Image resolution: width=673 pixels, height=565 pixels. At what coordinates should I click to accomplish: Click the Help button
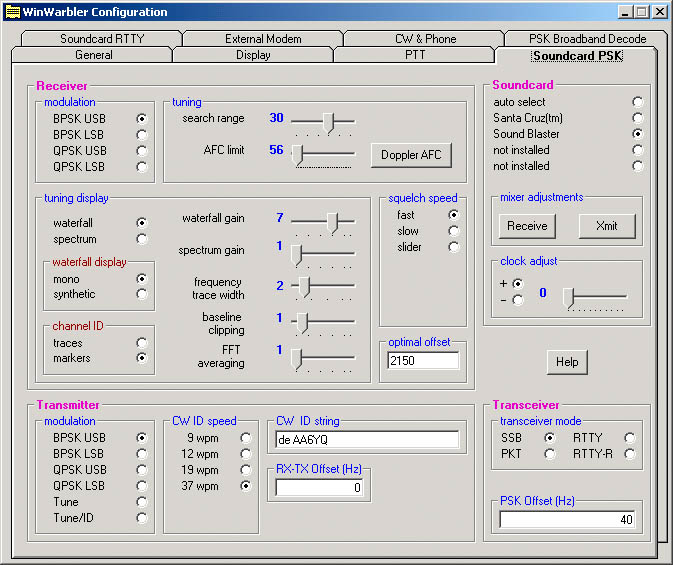click(x=567, y=362)
